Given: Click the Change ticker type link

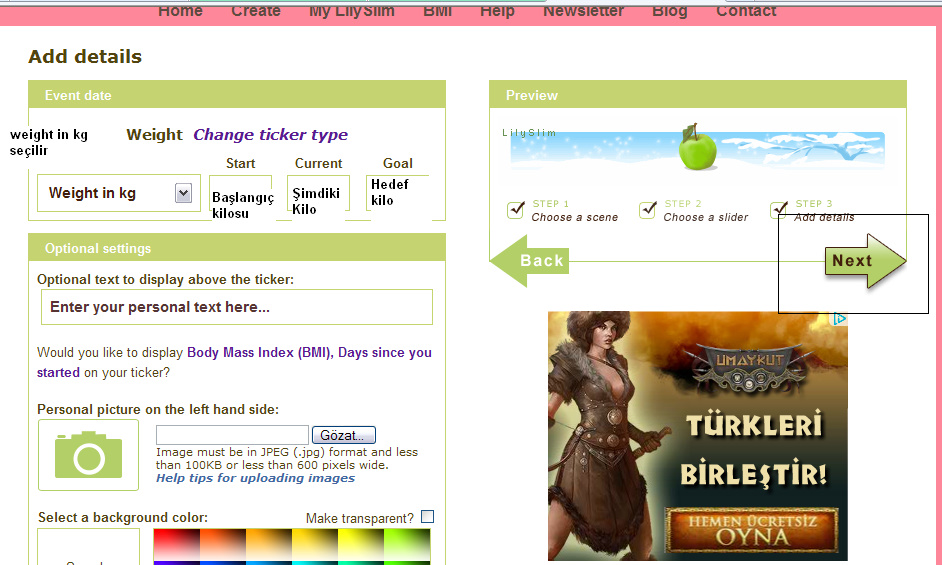Looking at the screenshot, I should point(270,135).
